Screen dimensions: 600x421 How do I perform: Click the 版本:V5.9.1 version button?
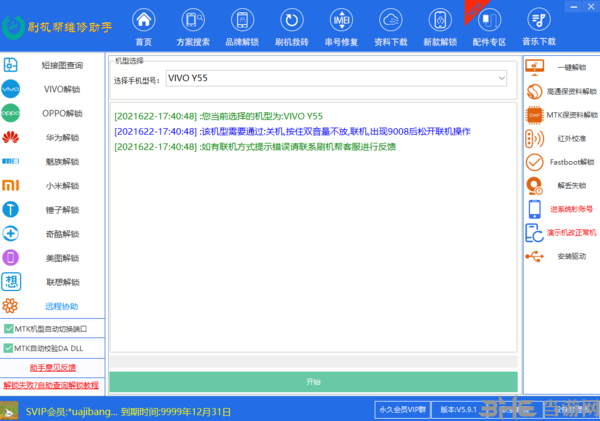point(458,410)
